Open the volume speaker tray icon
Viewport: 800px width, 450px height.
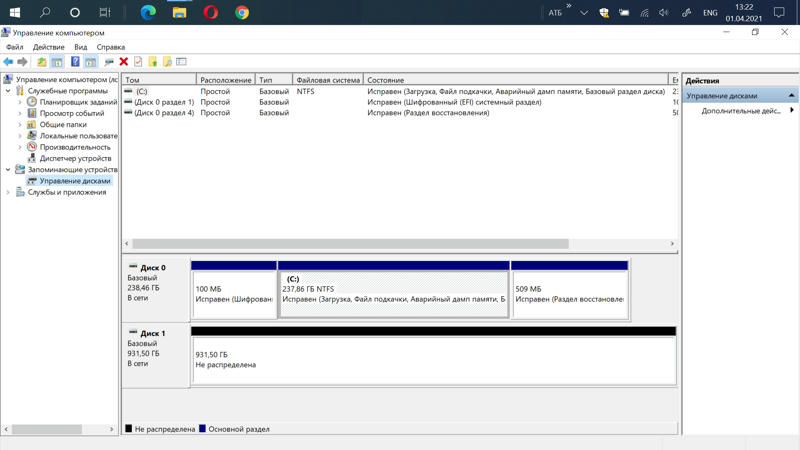coord(663,13)
